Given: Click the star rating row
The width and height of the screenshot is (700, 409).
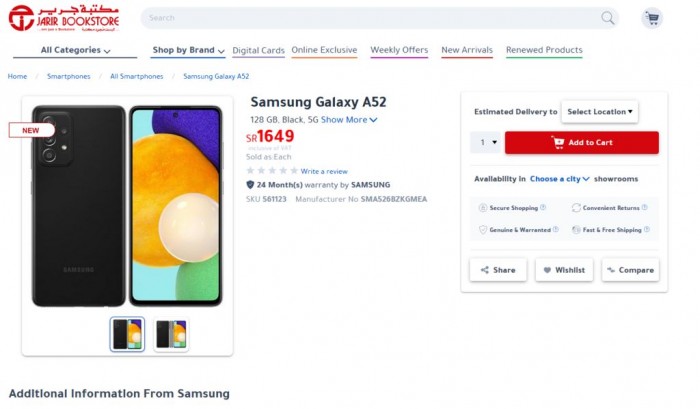Looking at the screenshot, I should pyautogui.click(x=272, y=171).
